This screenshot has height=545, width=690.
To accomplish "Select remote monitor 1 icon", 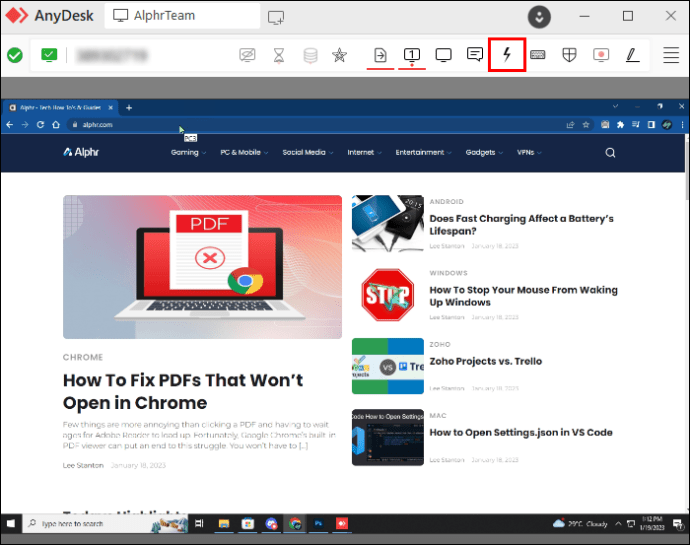I will pos(412,55).
